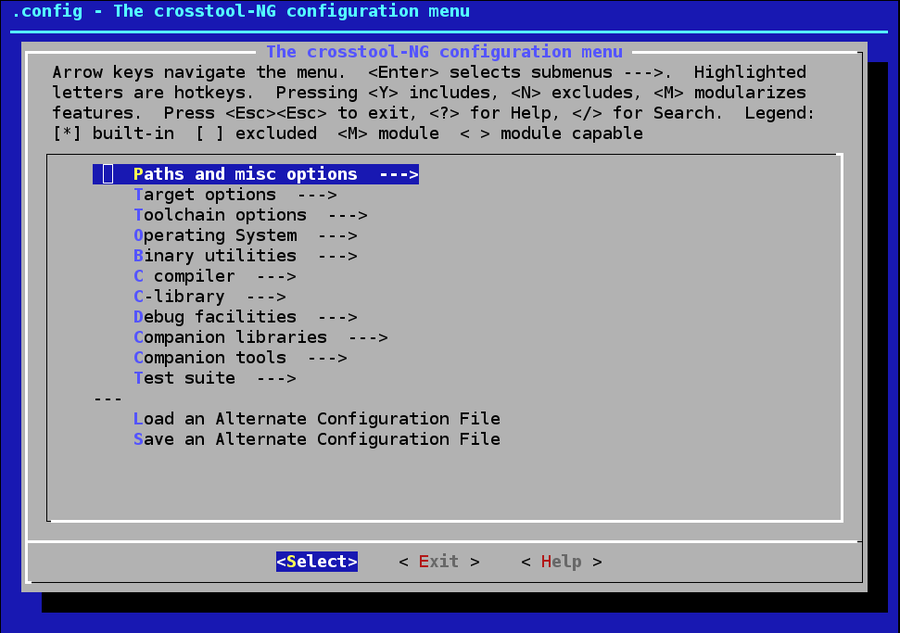Image resolution: width=900 pixels, height=633 pixels.
Task: Open Operating System submenu
Action: point(246,235)
